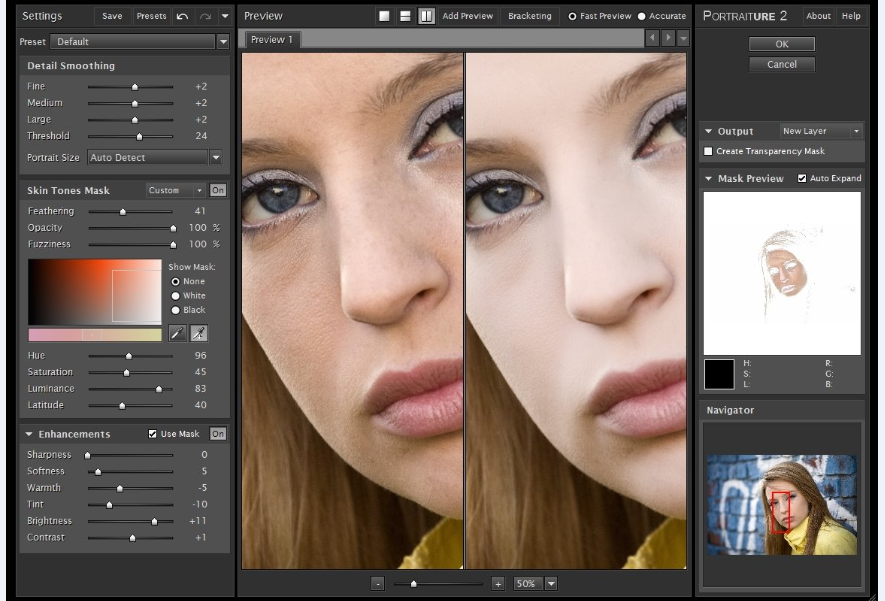Open the Presets button
Image resolution: width=885 pixels, height=601 pixels.
(x=151, y=16)
